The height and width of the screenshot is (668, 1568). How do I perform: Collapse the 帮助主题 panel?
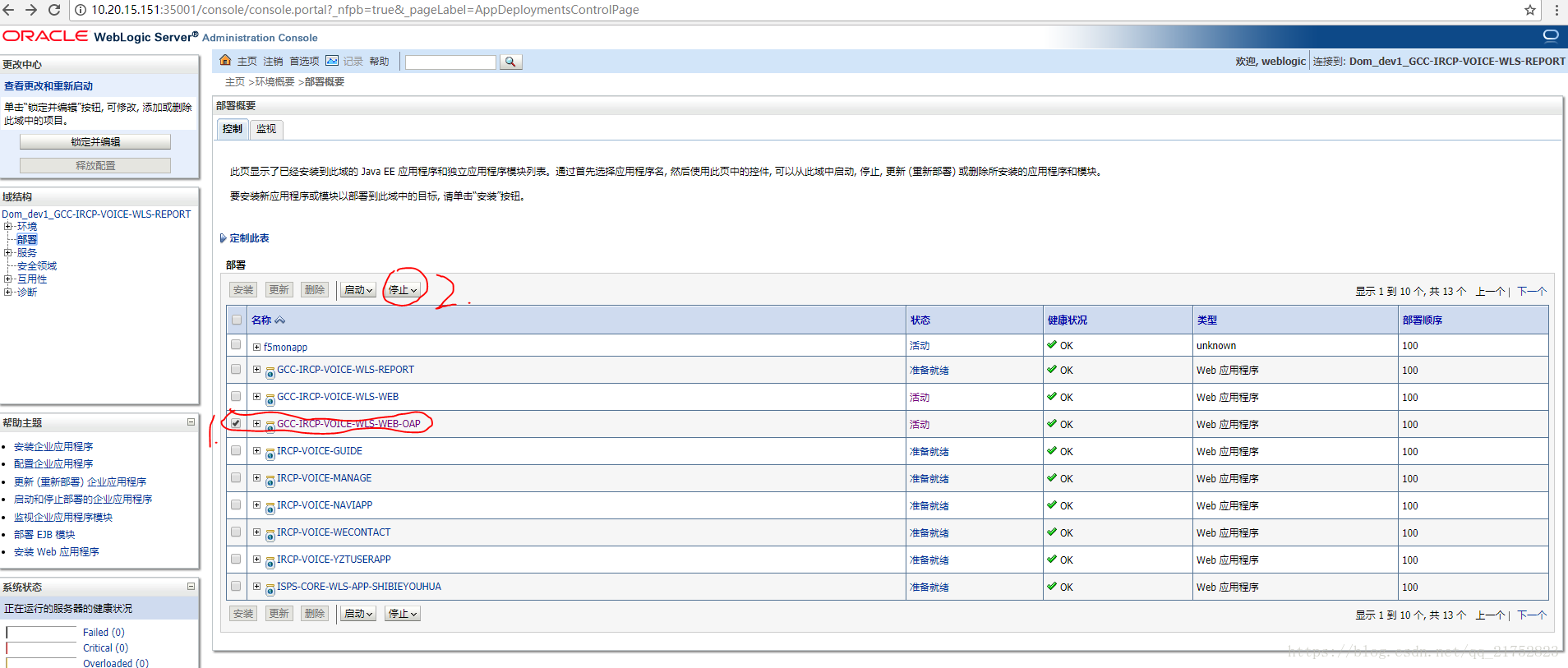click(x=191, y=422)
